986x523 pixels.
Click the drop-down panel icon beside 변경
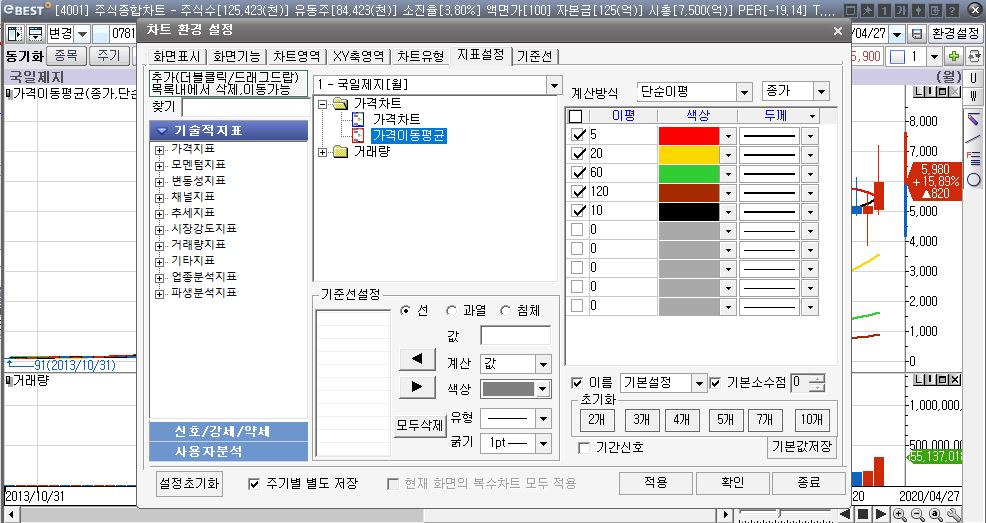point(36,33)
